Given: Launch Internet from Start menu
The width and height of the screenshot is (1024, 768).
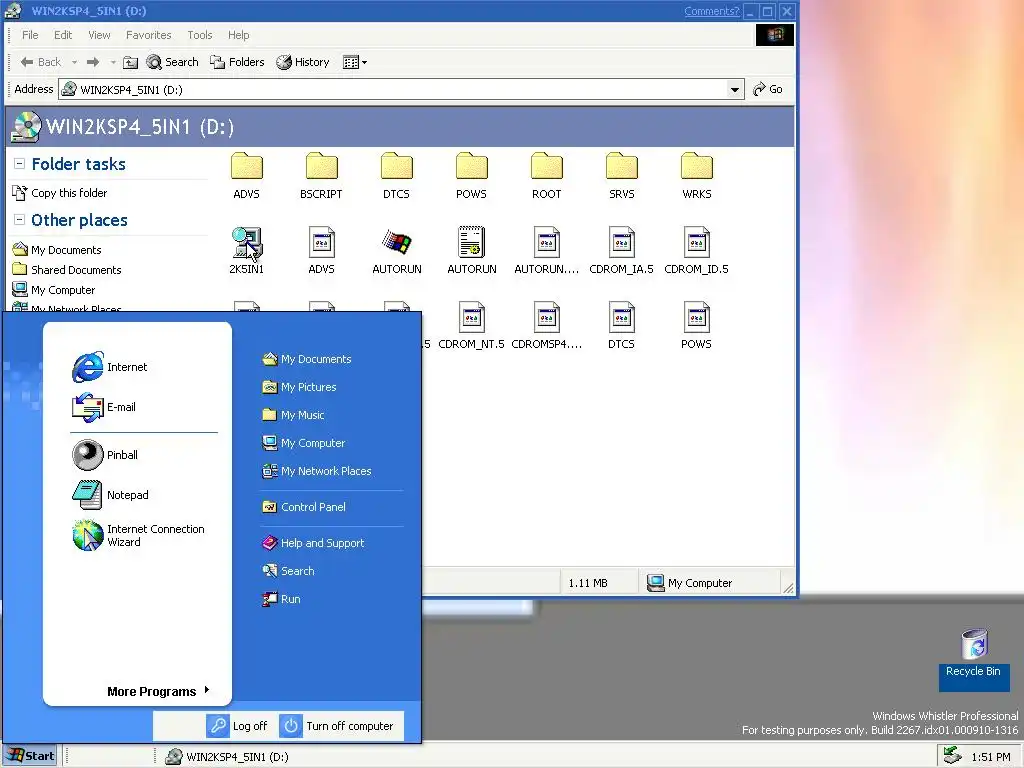Looking at the screenshot, I should (110, 367).
